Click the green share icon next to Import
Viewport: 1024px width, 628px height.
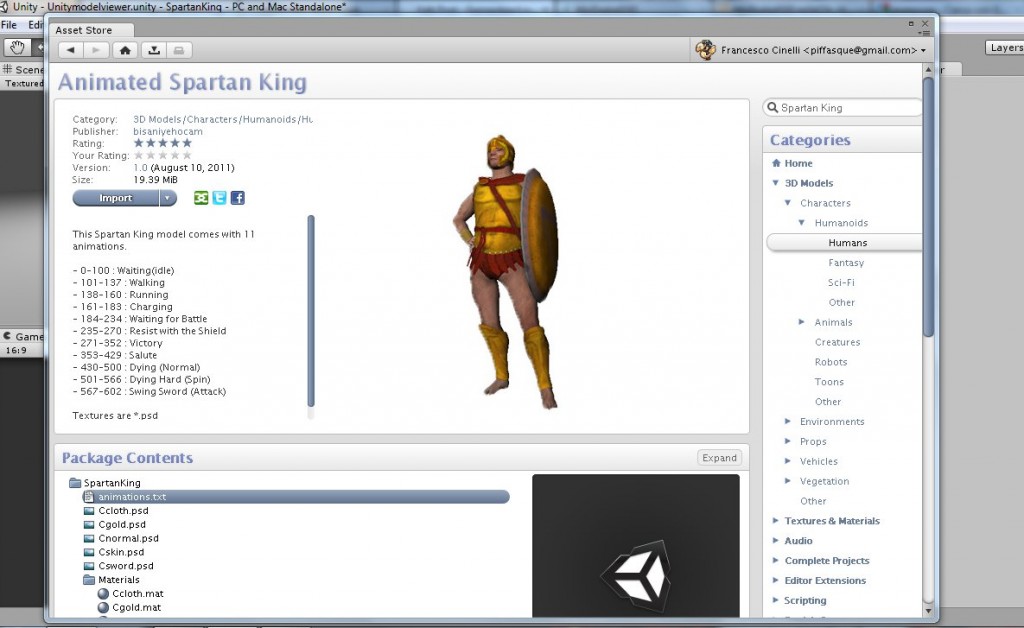[201, 197]
